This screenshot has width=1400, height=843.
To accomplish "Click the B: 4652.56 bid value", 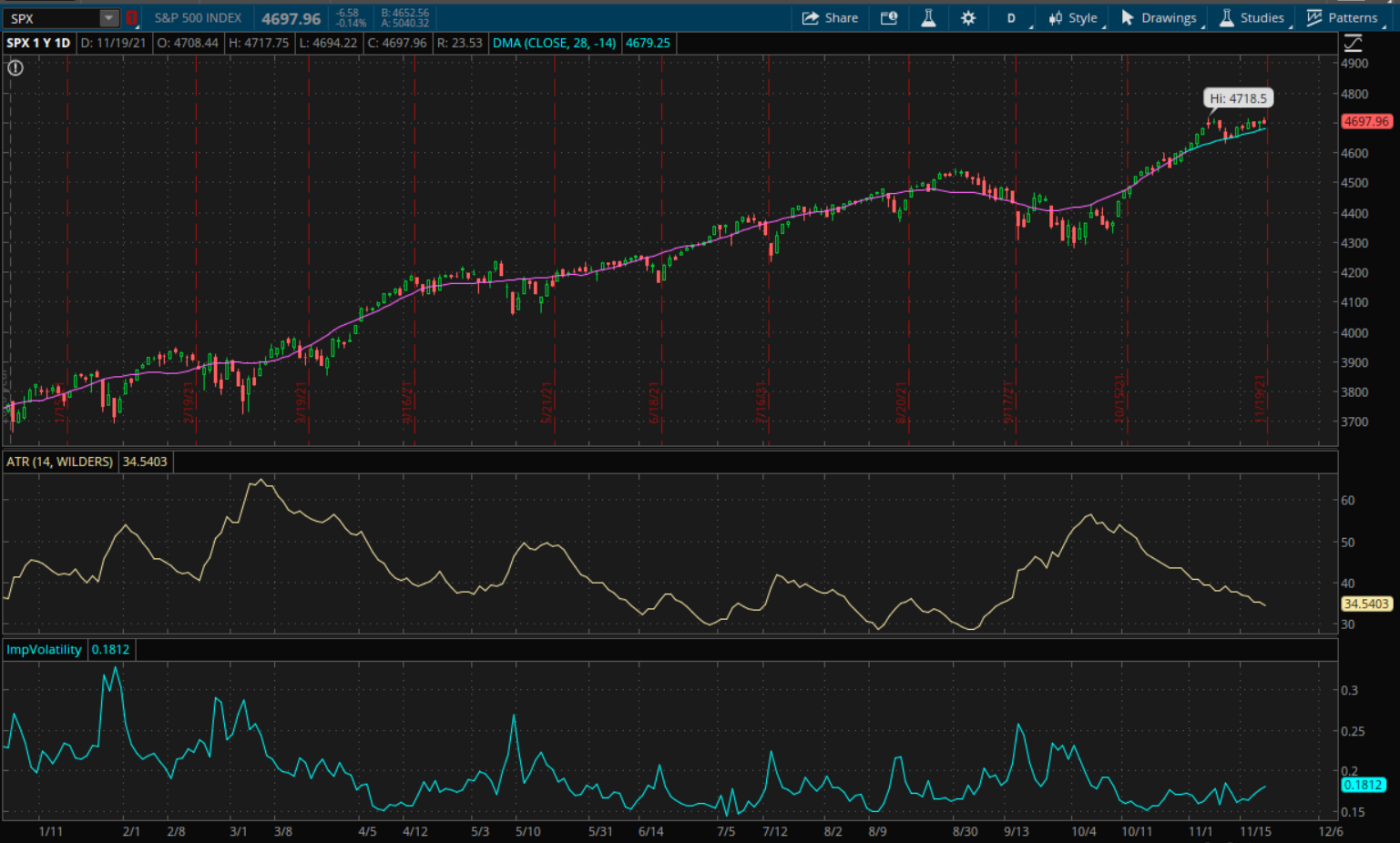I will coord(405,13).
